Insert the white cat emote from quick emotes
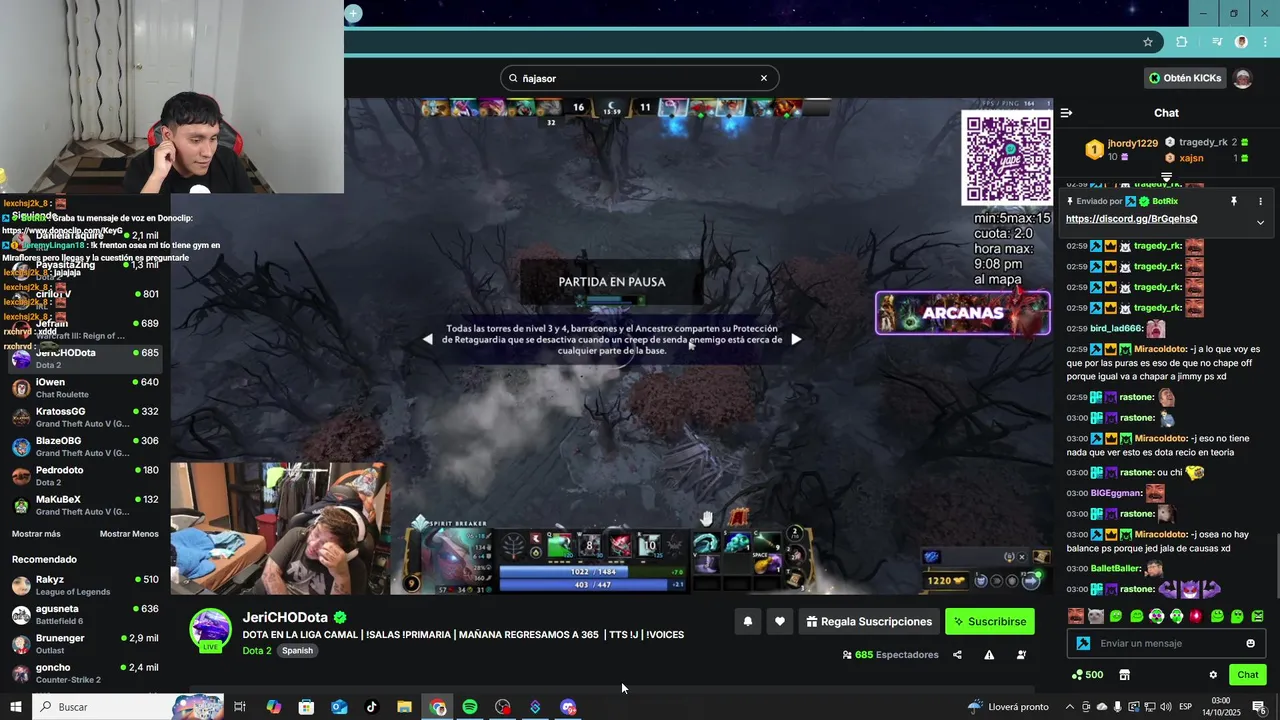 coord(1095,616)
